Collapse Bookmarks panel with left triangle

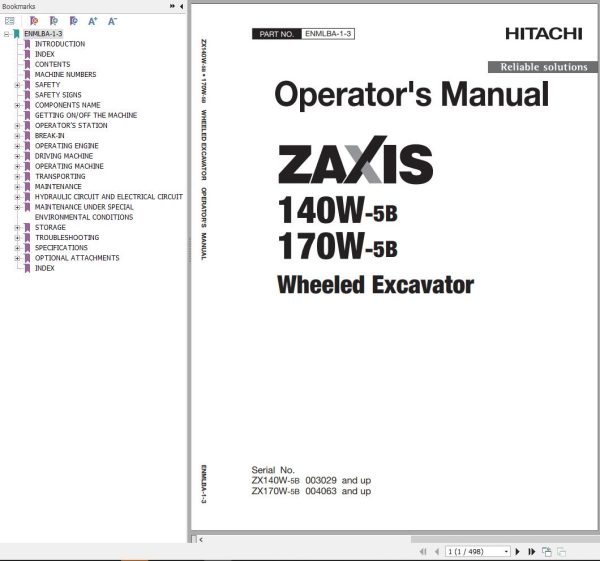(181, 6)
